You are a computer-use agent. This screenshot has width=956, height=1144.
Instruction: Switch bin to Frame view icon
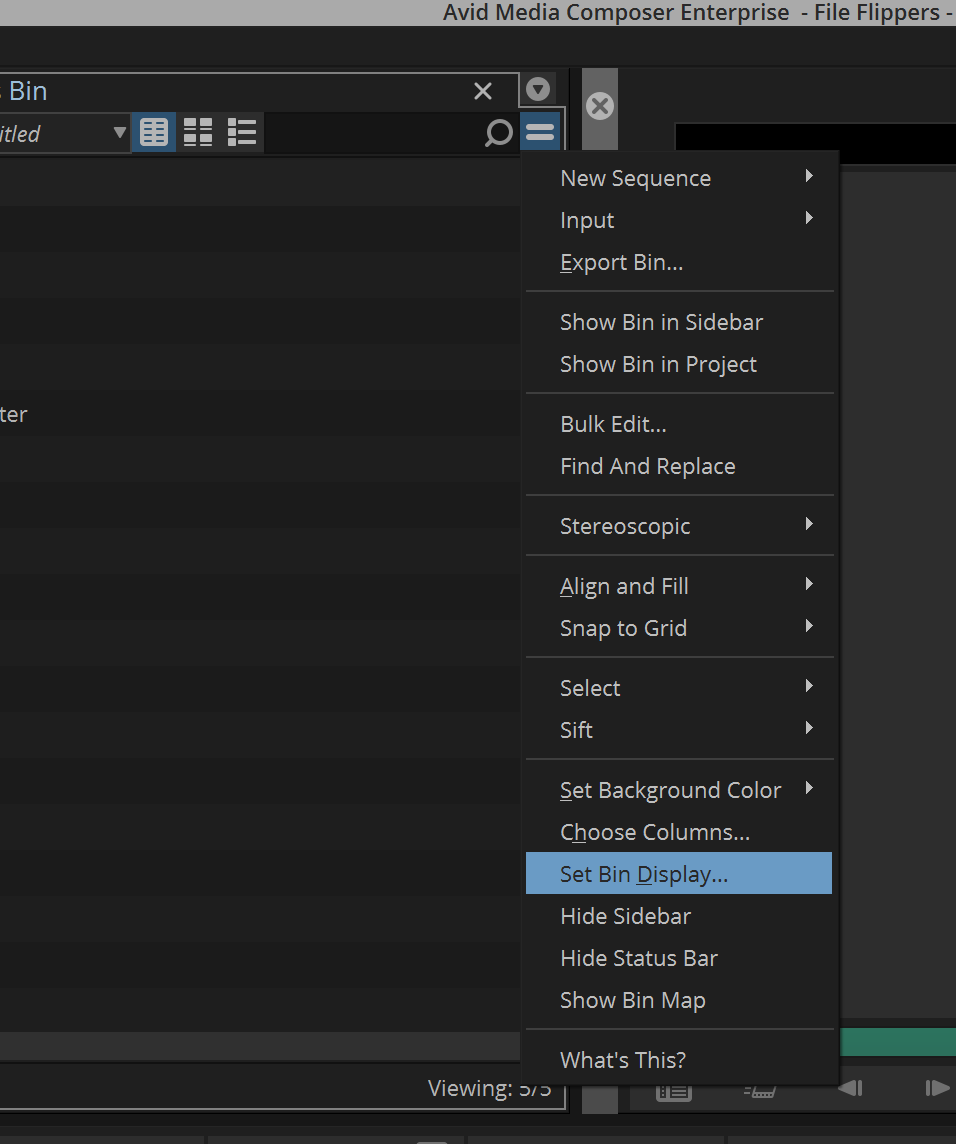pos(198,133)
